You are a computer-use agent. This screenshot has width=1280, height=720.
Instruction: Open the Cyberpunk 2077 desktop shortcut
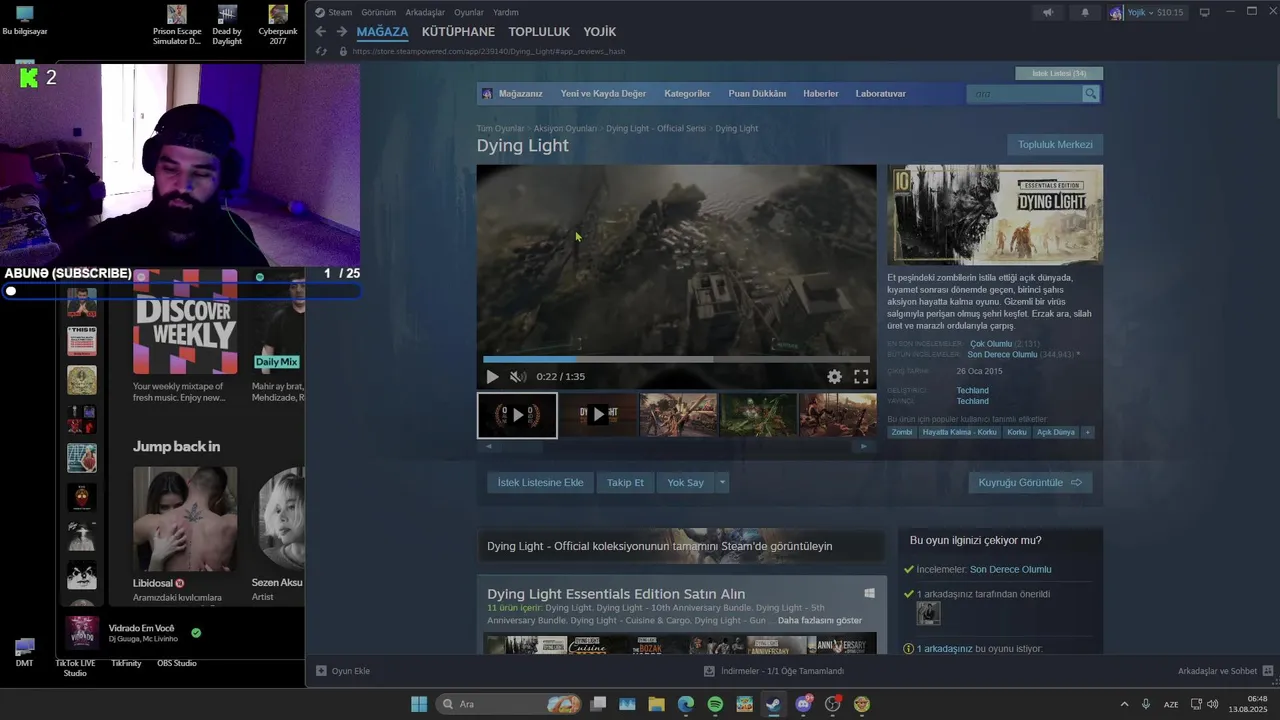coord(278,25)
